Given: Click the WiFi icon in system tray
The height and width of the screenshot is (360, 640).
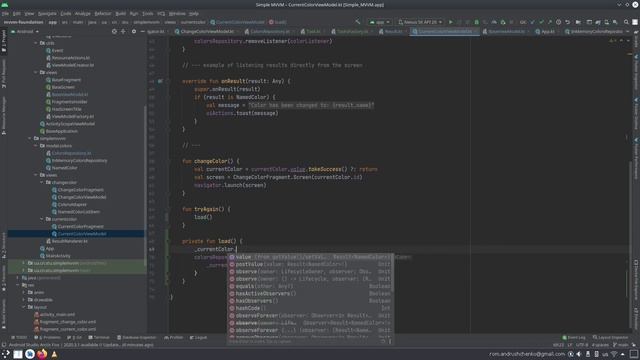Looking at the screenshot, I should [x=614, y=354].
